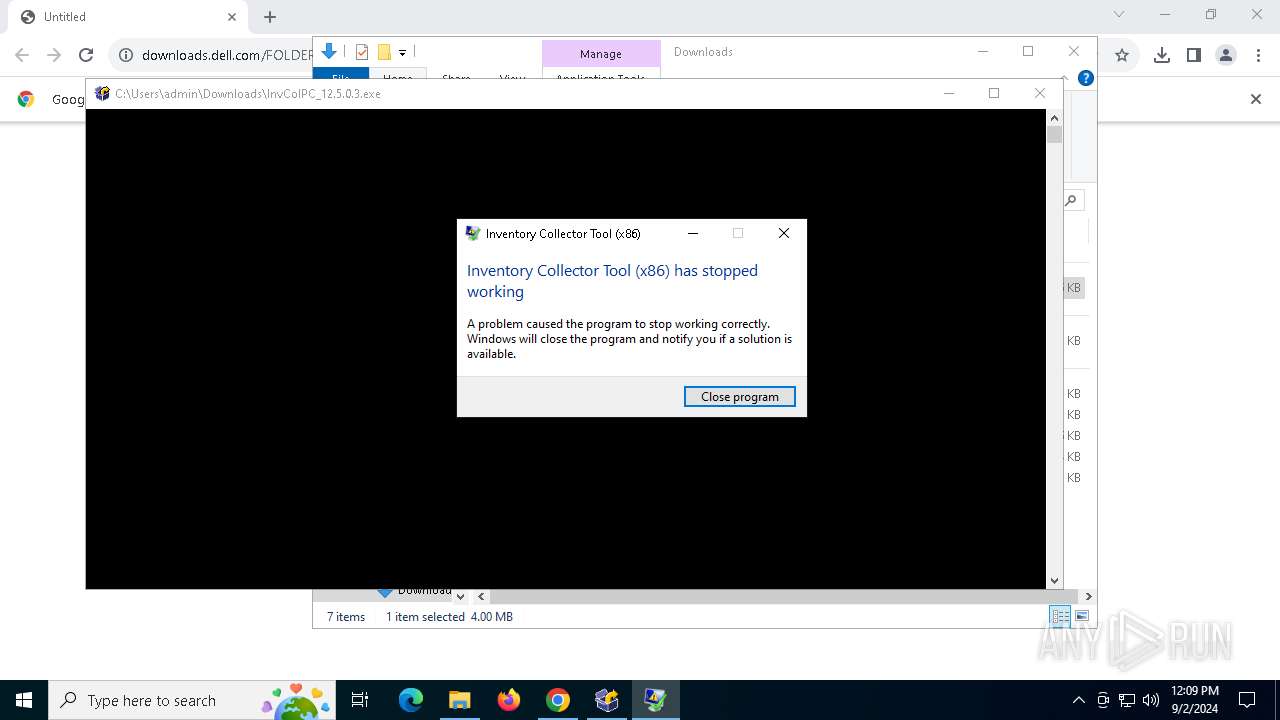
Task: Click the console window title bar icon
Action: pyautogui.click(x=102, y=93)
